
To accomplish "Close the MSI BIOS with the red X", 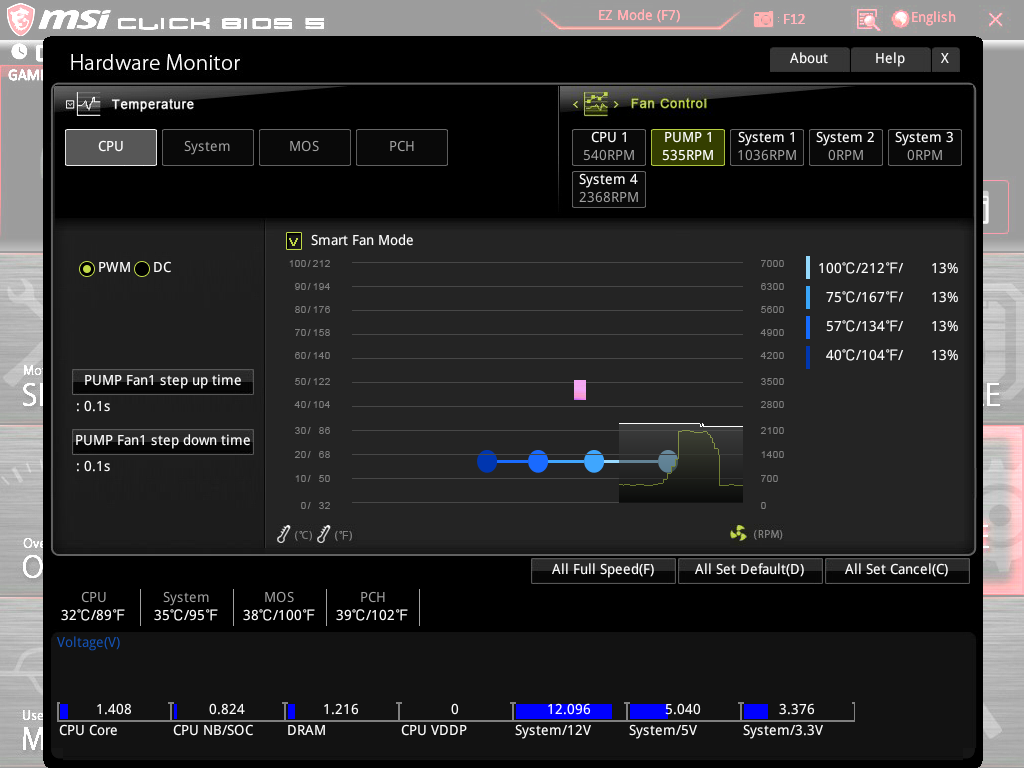I will (x=995, y=20).
